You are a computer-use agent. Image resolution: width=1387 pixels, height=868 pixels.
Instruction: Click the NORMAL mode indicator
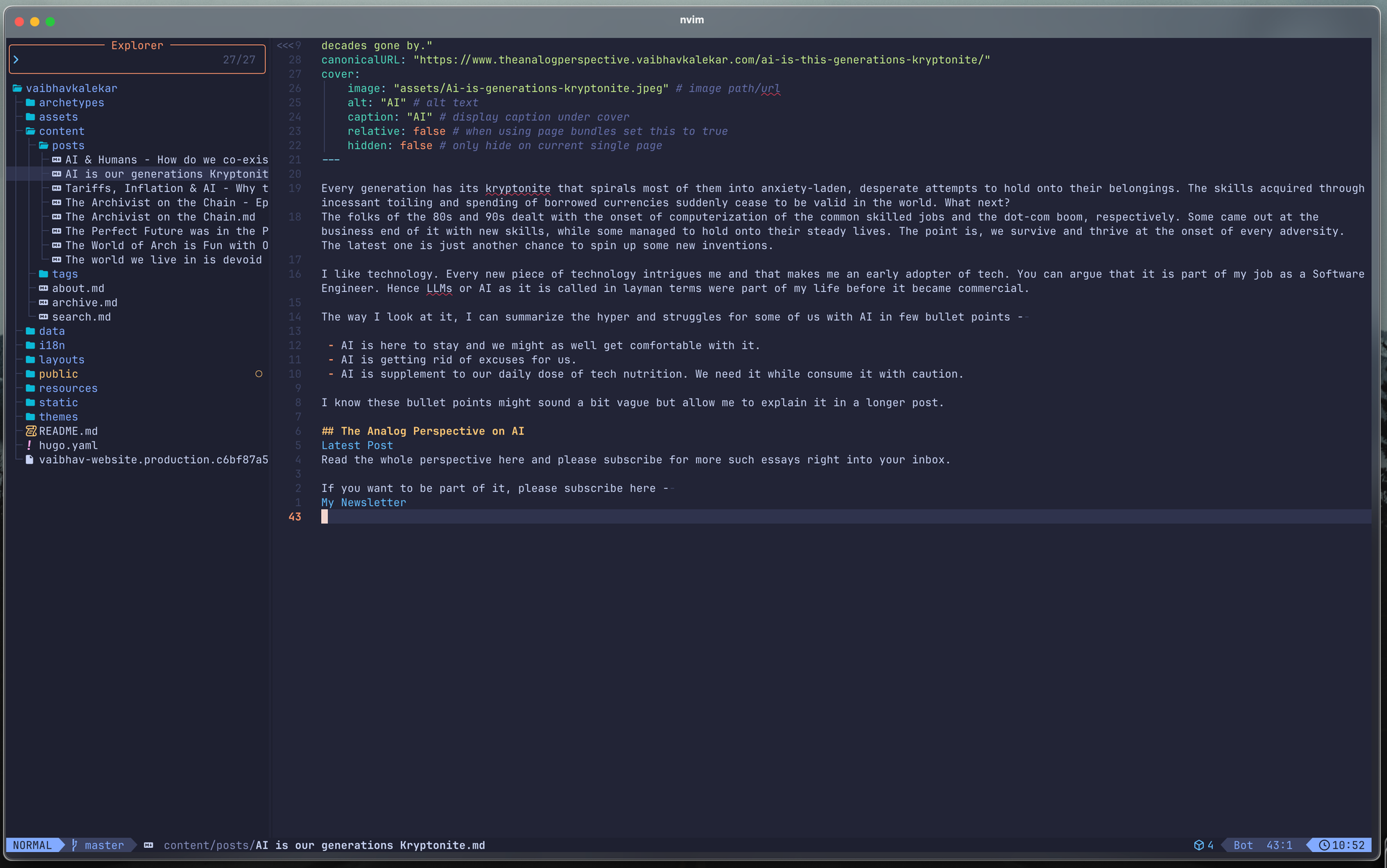pos(32,845)
